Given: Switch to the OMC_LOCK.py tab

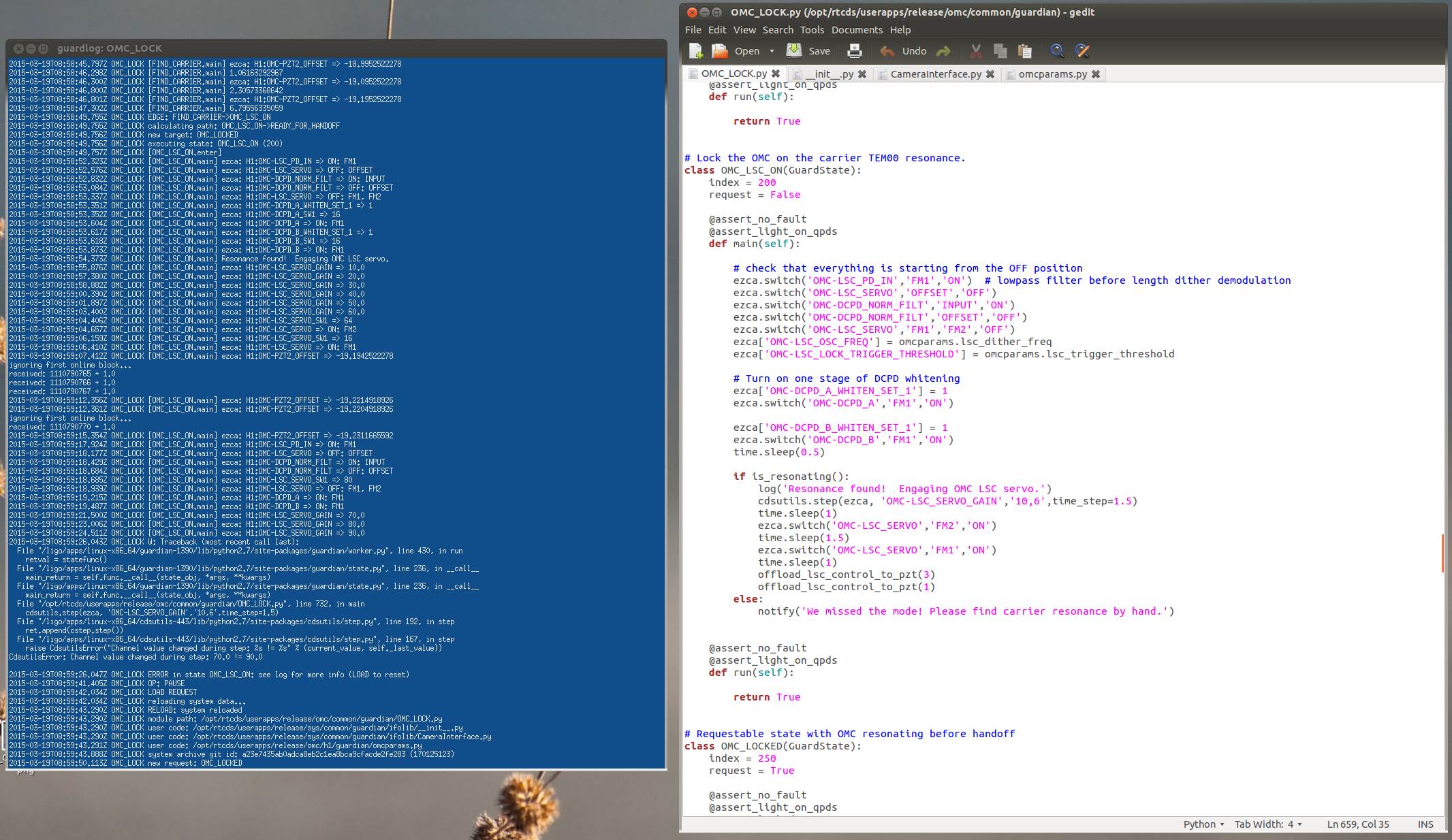Looking at the screenshot, I should (x=733, y=74).
